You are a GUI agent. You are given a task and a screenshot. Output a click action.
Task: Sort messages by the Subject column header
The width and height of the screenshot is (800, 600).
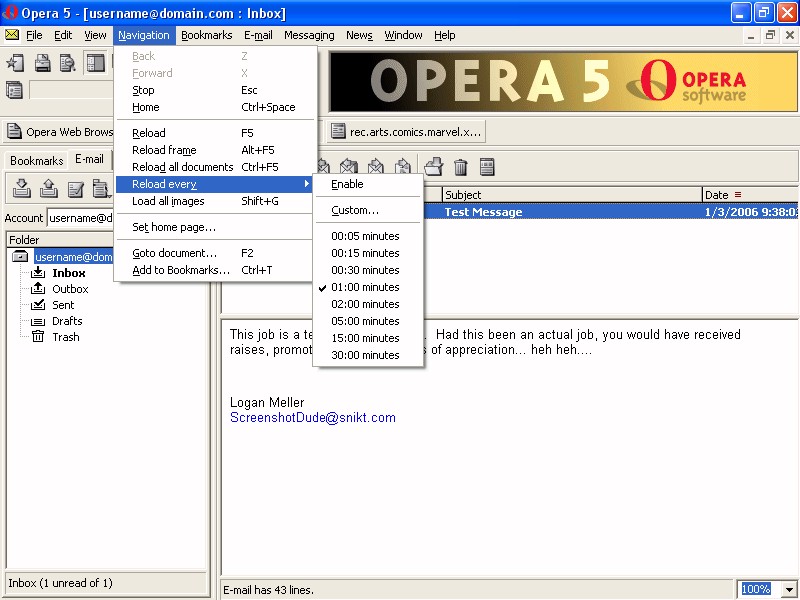coord(572,194)
